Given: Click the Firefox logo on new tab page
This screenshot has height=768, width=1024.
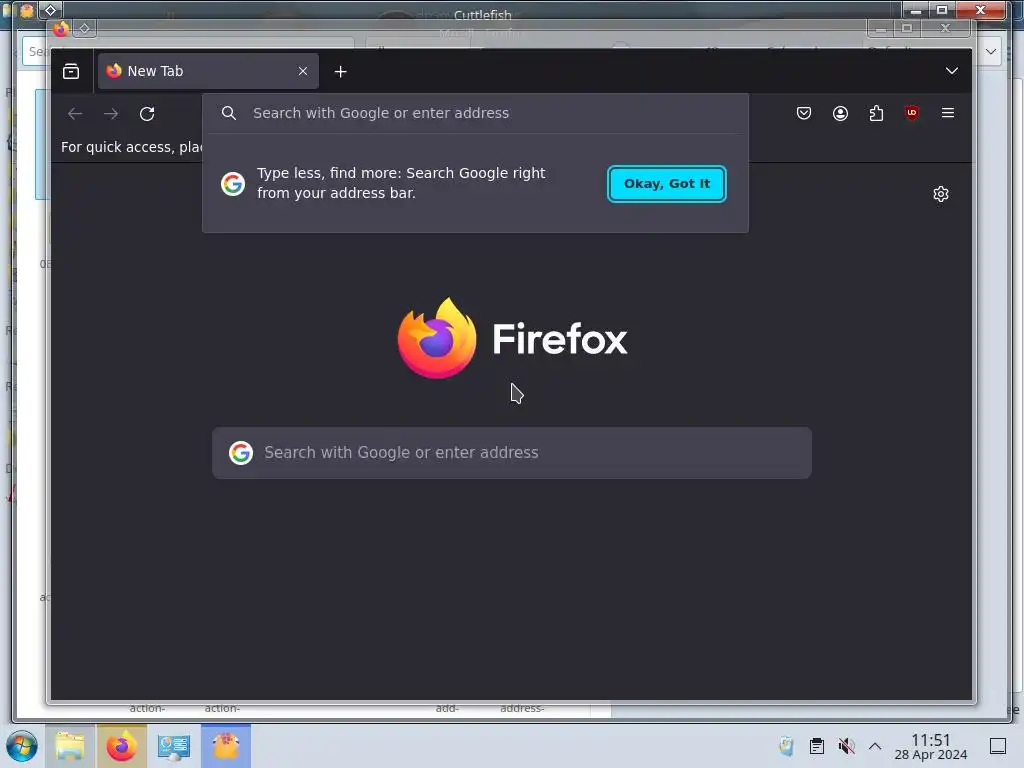Looking at the screenshot, I should [x=513, y=338].
